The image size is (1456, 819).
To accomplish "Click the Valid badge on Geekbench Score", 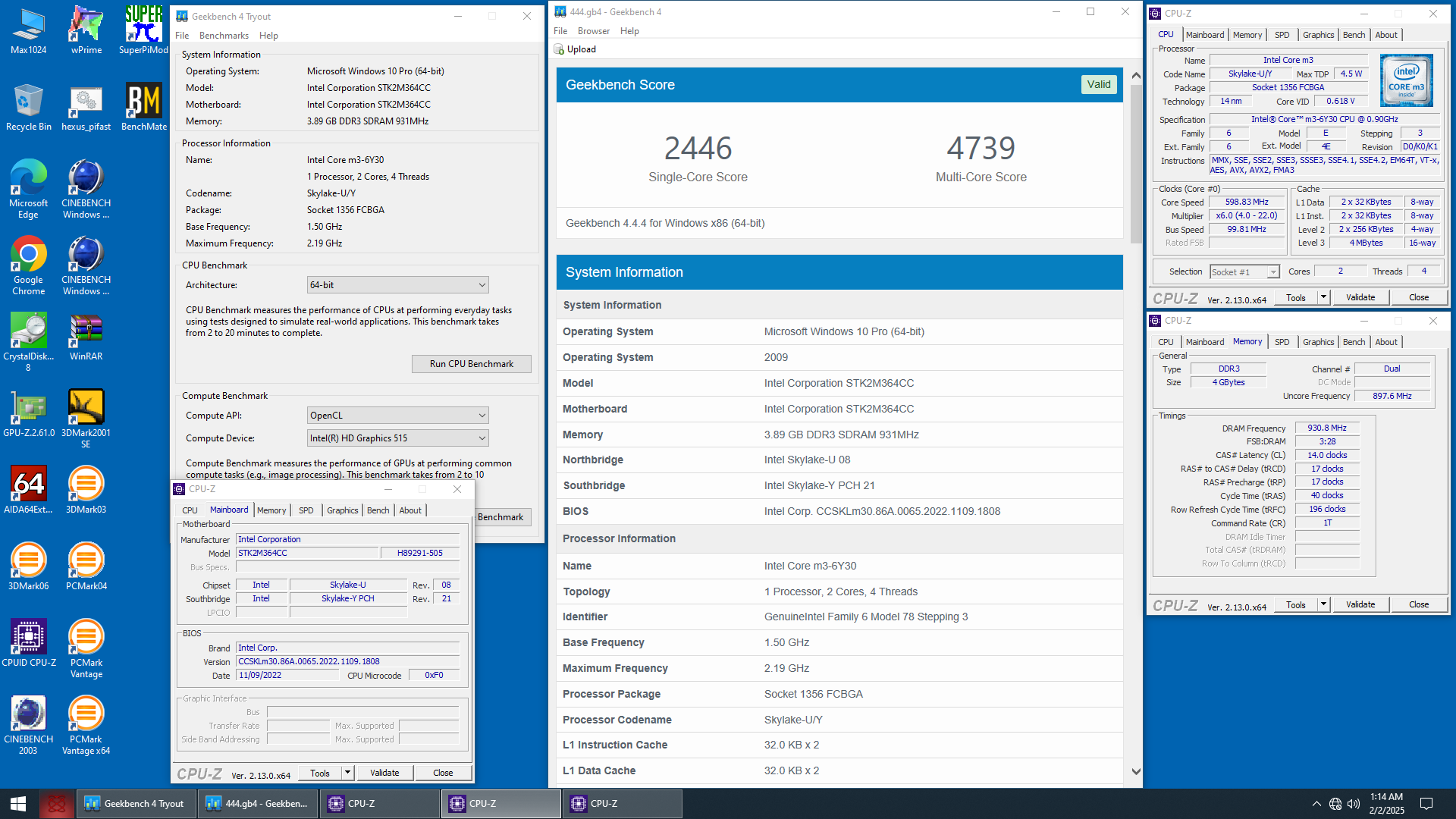I will tap(1098, 84).
